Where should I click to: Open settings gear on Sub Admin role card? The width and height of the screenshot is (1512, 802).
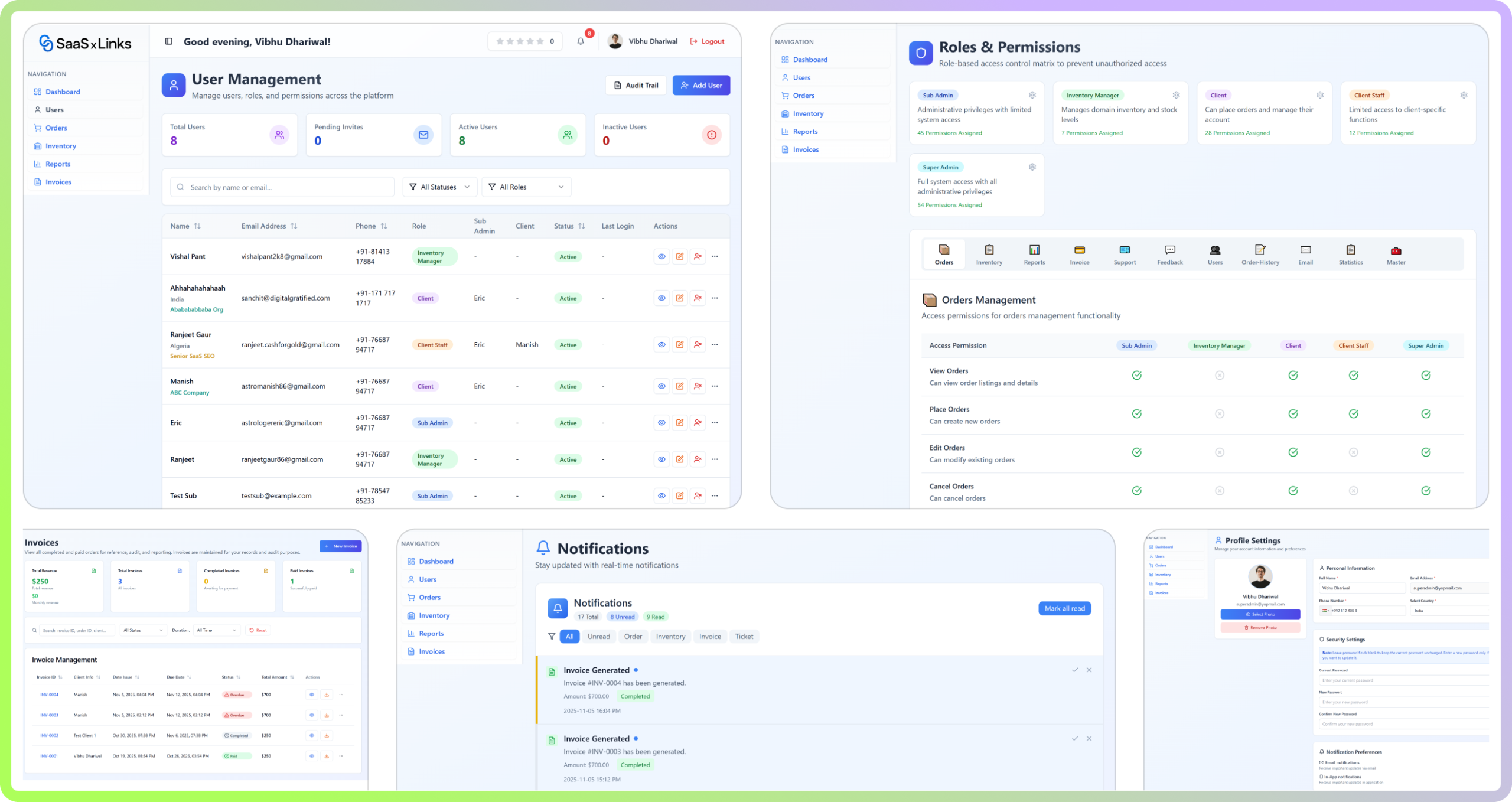[x=1032, y=95]
